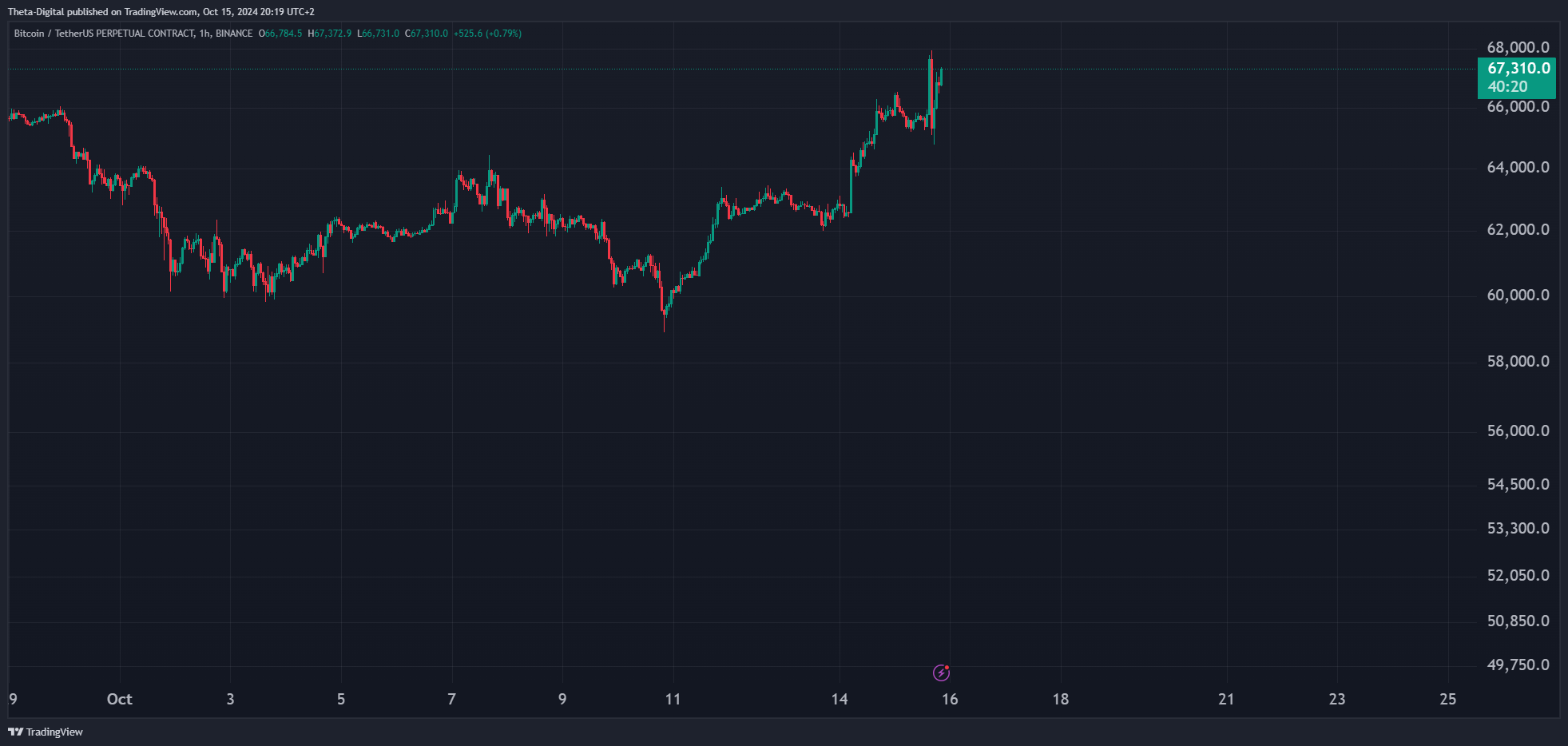Click the close value C67,310.0
Viewport: 1568px width, 746px height.
(427, 34)
